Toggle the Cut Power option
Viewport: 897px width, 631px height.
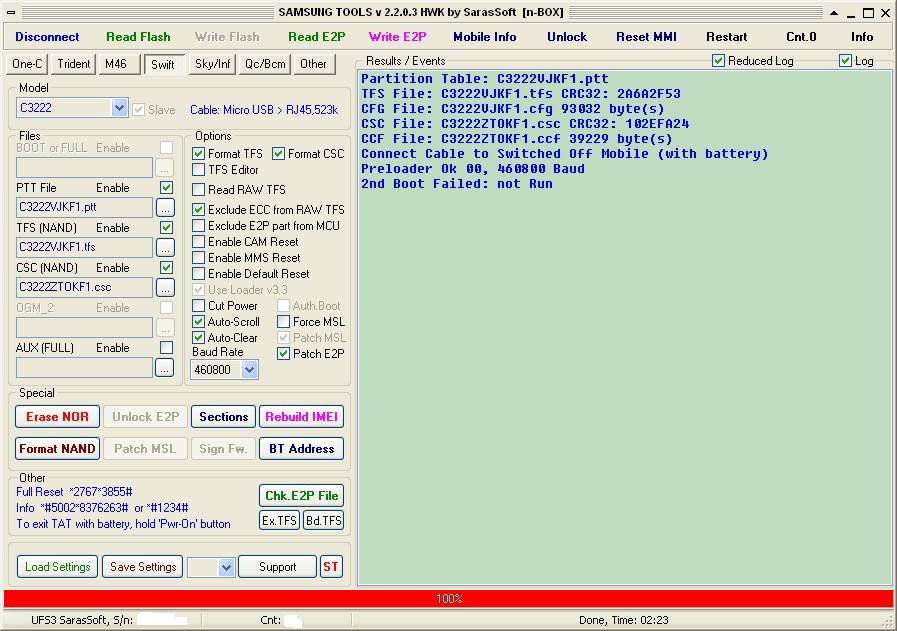(199, 306)
